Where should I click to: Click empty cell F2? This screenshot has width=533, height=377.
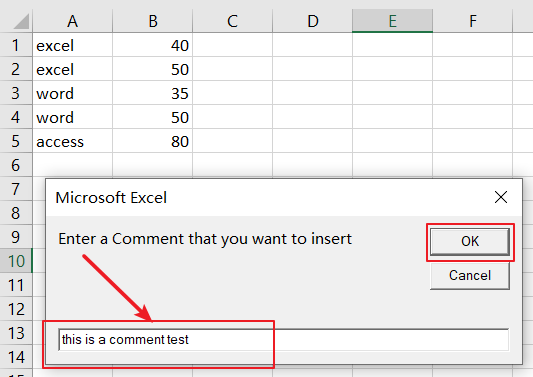472,69
